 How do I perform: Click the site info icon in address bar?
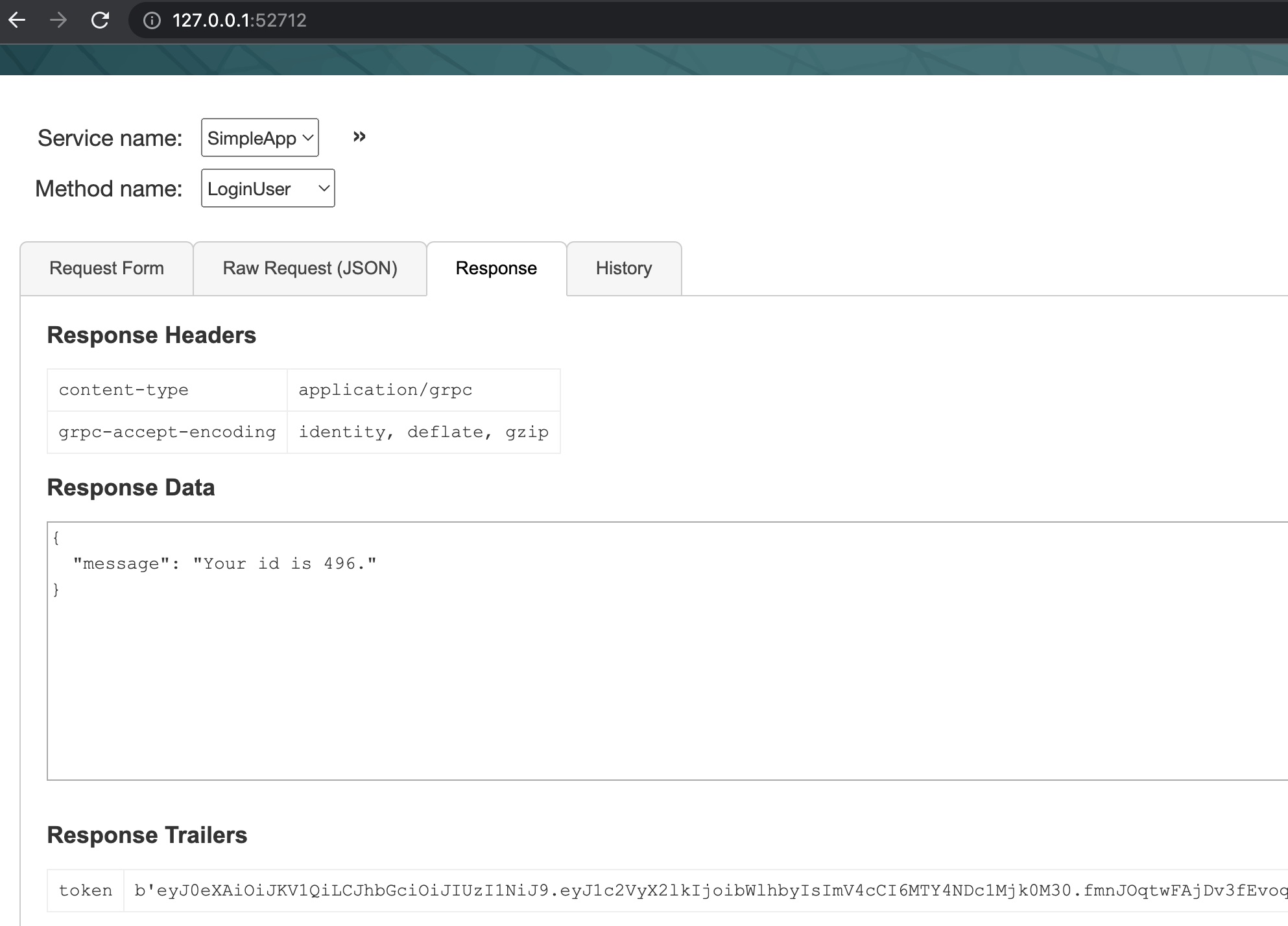tap(152, 21)
